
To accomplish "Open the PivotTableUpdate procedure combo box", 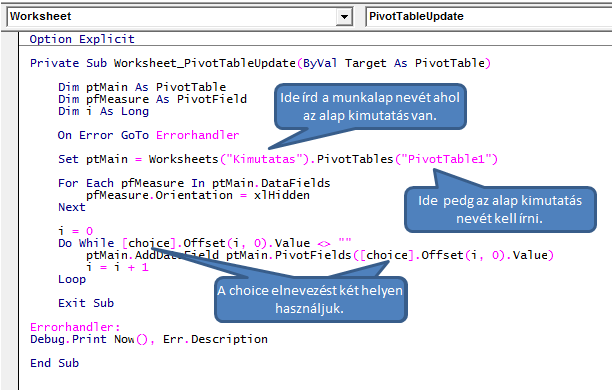I will [x=489, y=17].
